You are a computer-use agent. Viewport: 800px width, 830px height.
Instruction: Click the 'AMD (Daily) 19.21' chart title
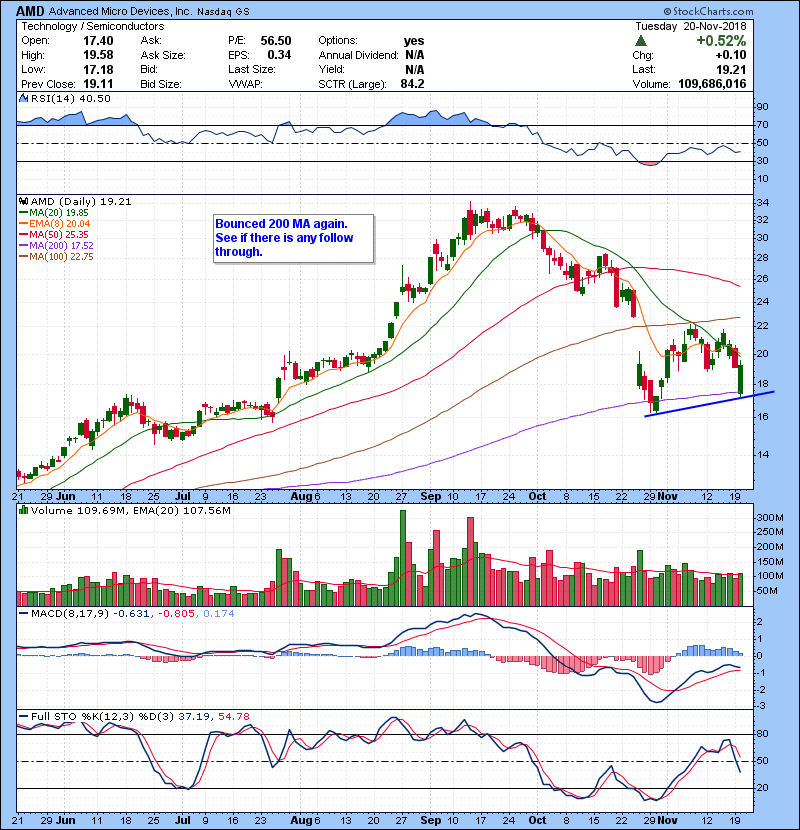(x=80, y=202)
